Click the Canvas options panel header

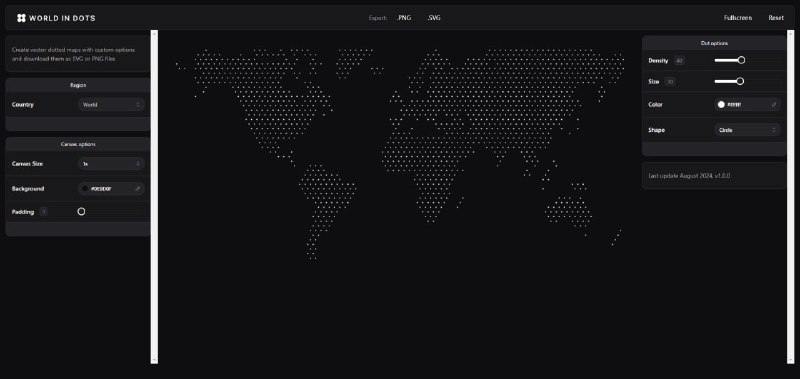pos(78,144)
